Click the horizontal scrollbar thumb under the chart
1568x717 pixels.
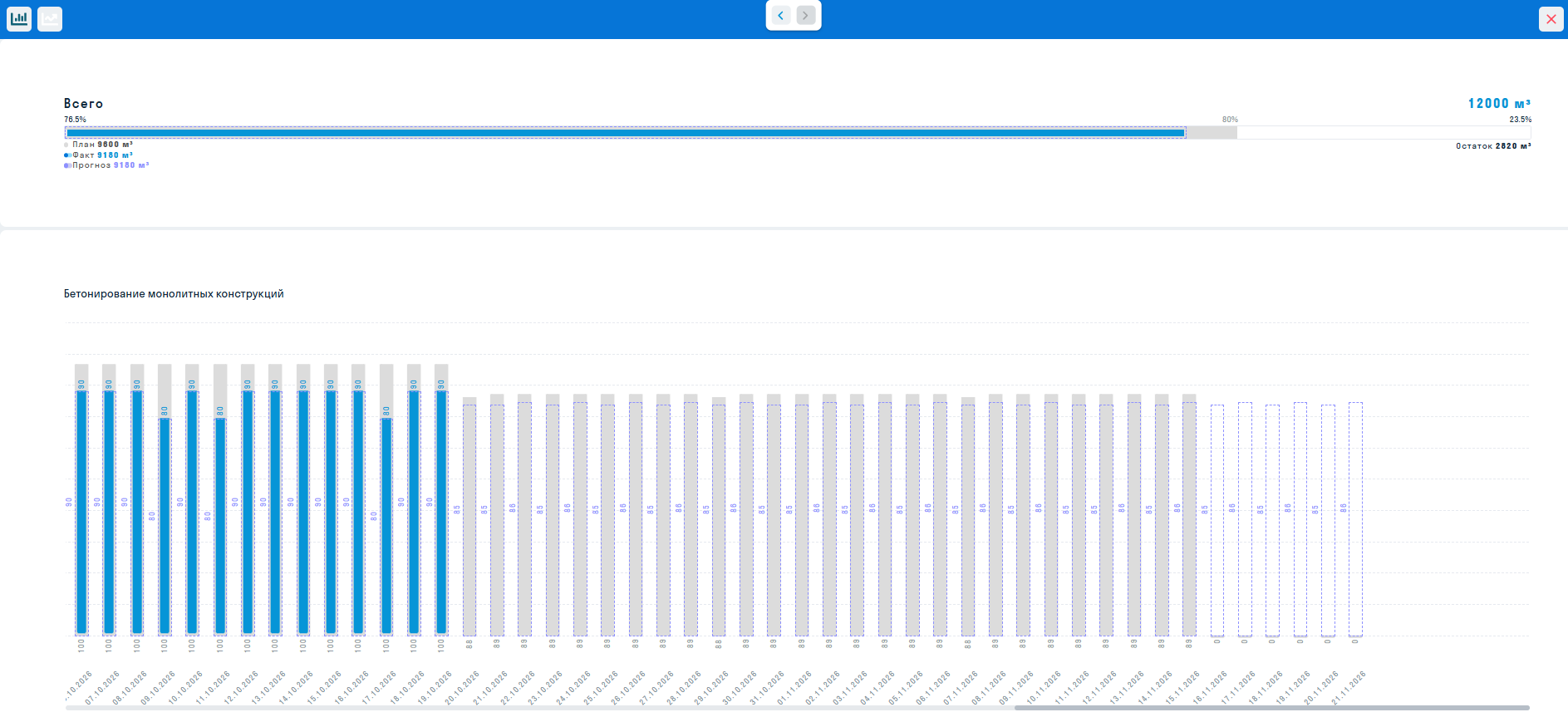(x=1271, y=708)
